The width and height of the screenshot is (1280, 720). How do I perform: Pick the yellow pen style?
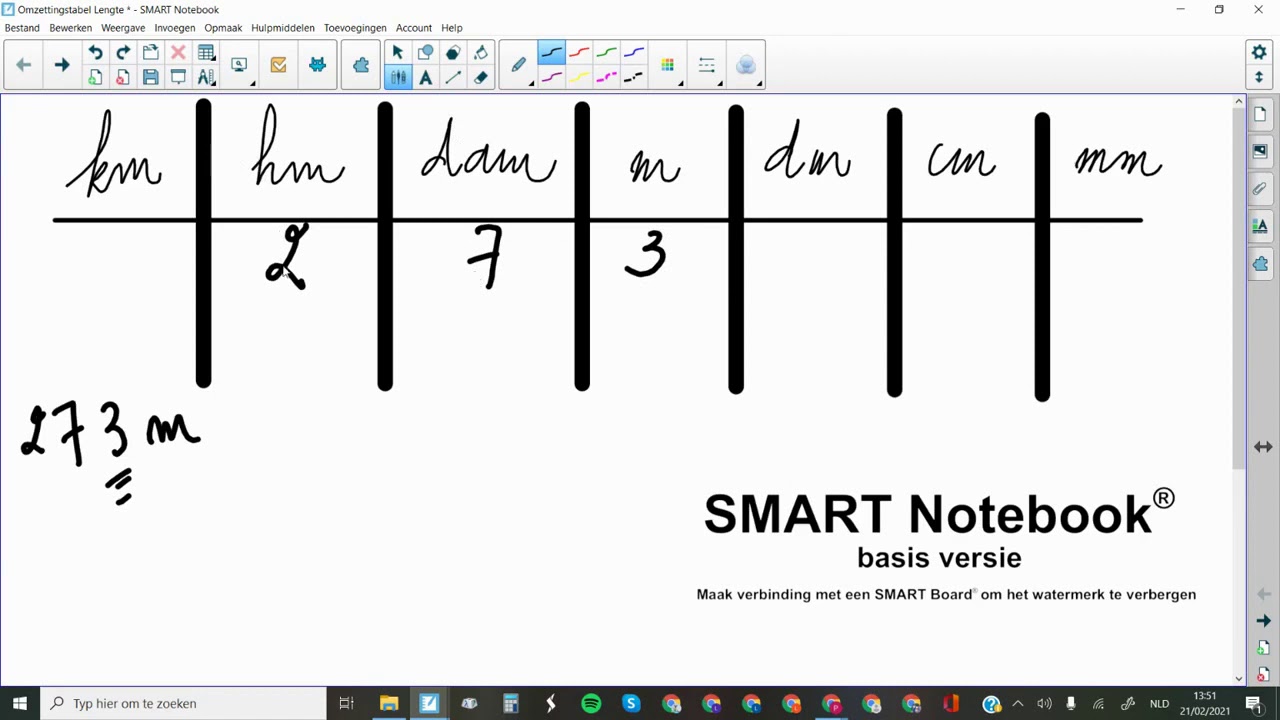point(579,77)
